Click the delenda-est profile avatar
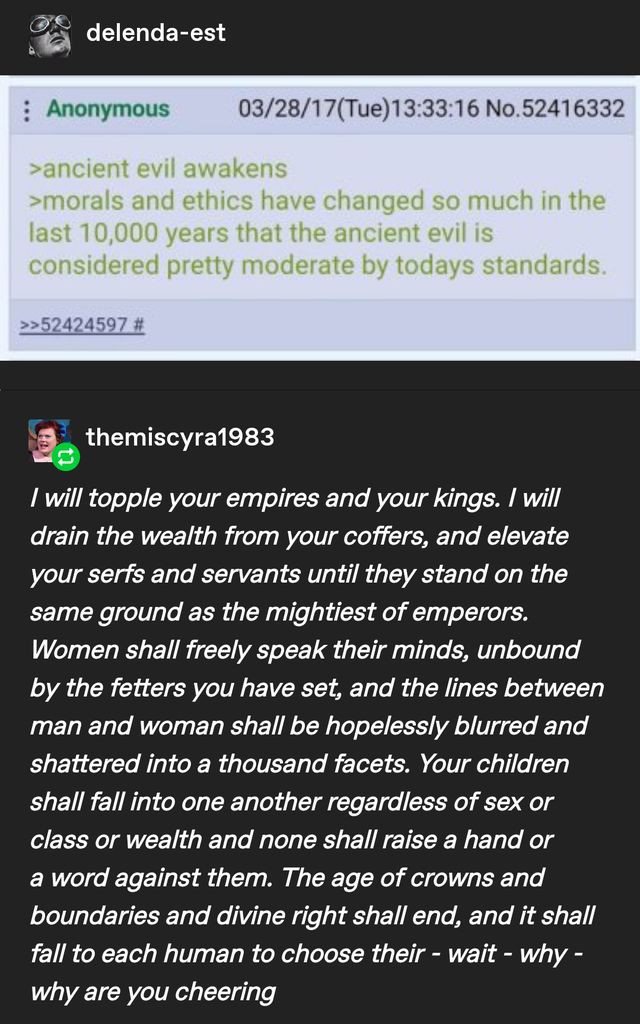 click(x=50, y=34)
